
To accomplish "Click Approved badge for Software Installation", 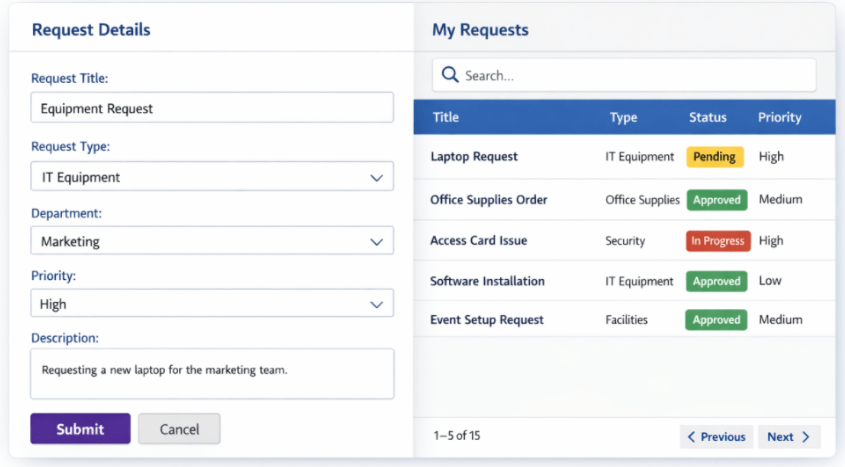I will [717, 281].
